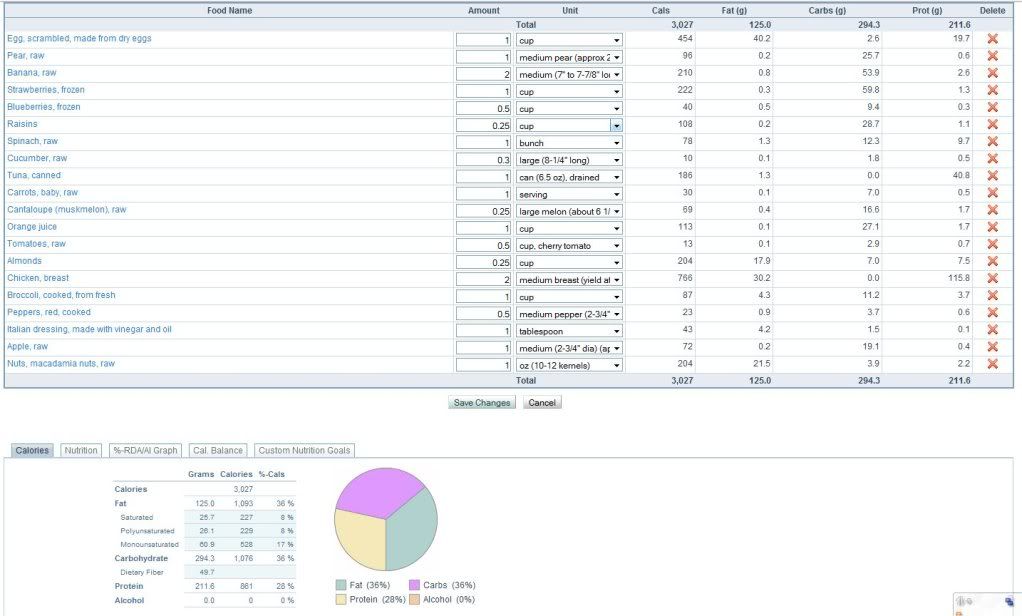The height and width of the screenshot is (616, 1022).
Task: Delete Strawberries, frozen row
Action: 992,90
